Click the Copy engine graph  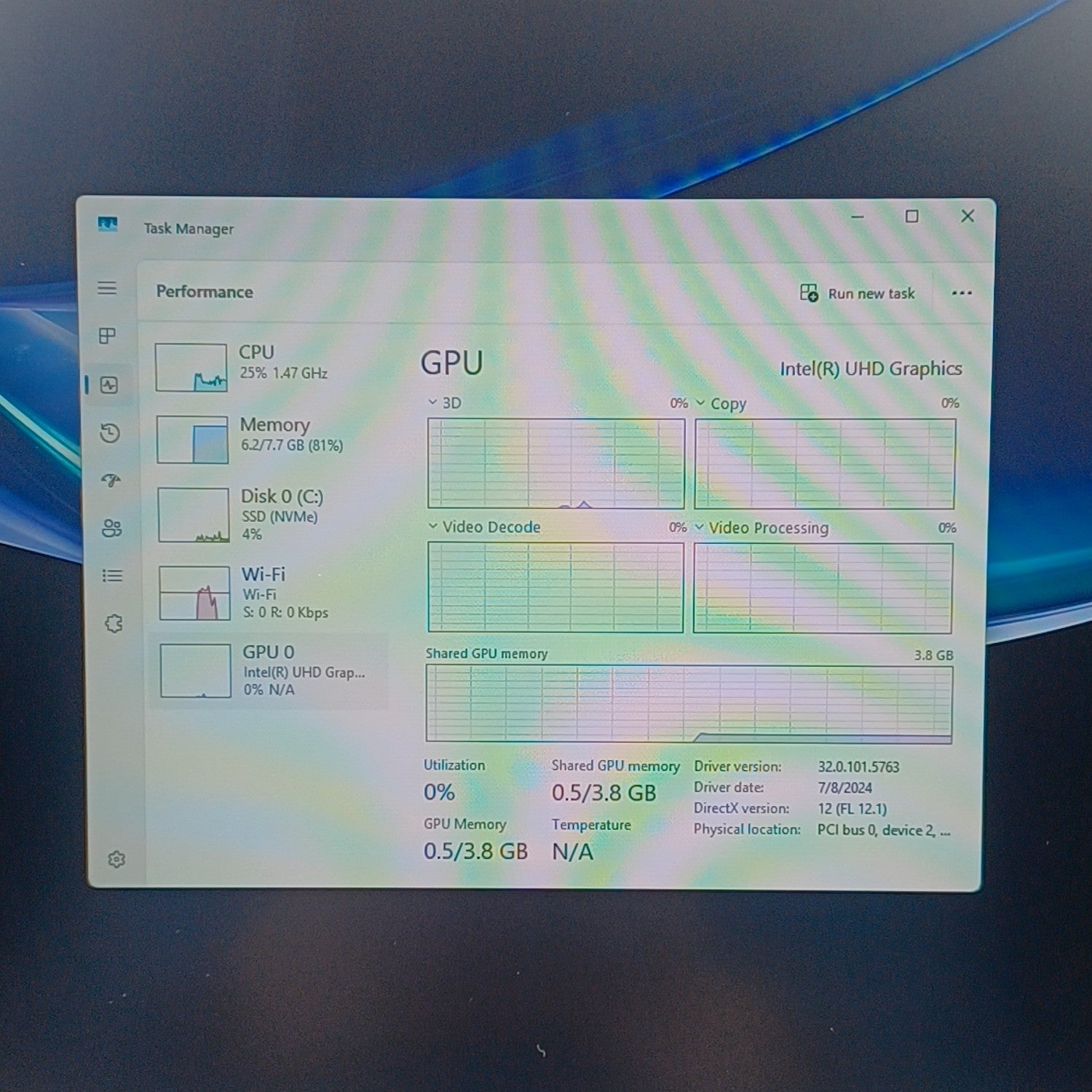(825, 464)
